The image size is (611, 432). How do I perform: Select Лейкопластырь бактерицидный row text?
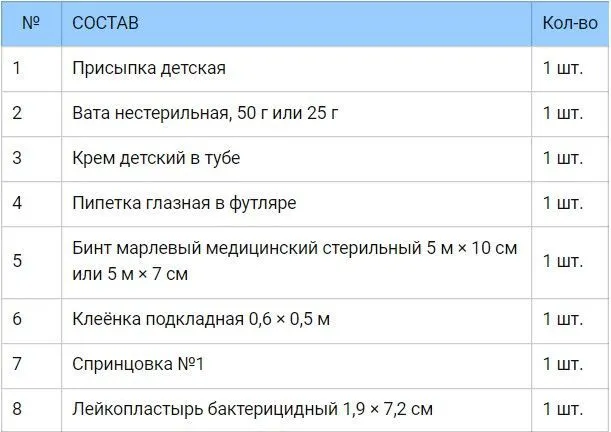pos(252,409)
